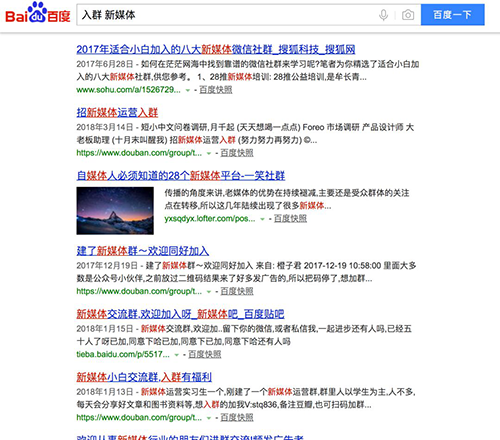This screenshot has width=500, height=440.
Task: Open 百度快照 for the 招新媒体运营入群 result
Action: tap(237, 153)
